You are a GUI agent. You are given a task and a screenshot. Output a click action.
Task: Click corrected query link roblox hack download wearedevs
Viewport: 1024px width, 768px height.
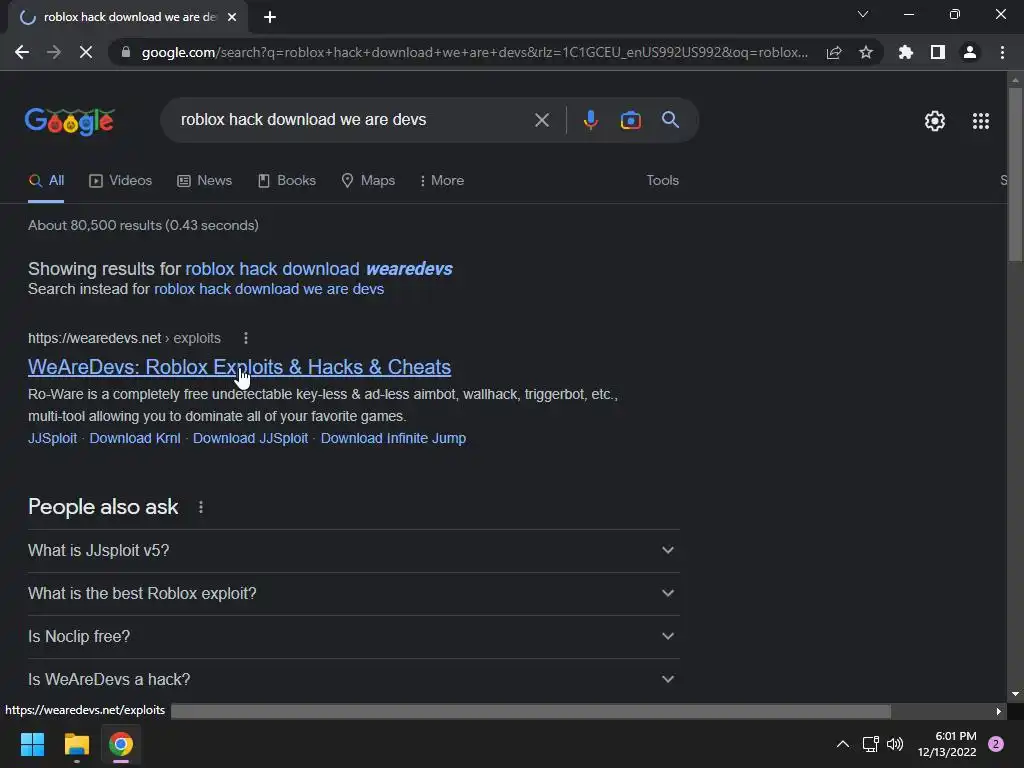[319, 268]
